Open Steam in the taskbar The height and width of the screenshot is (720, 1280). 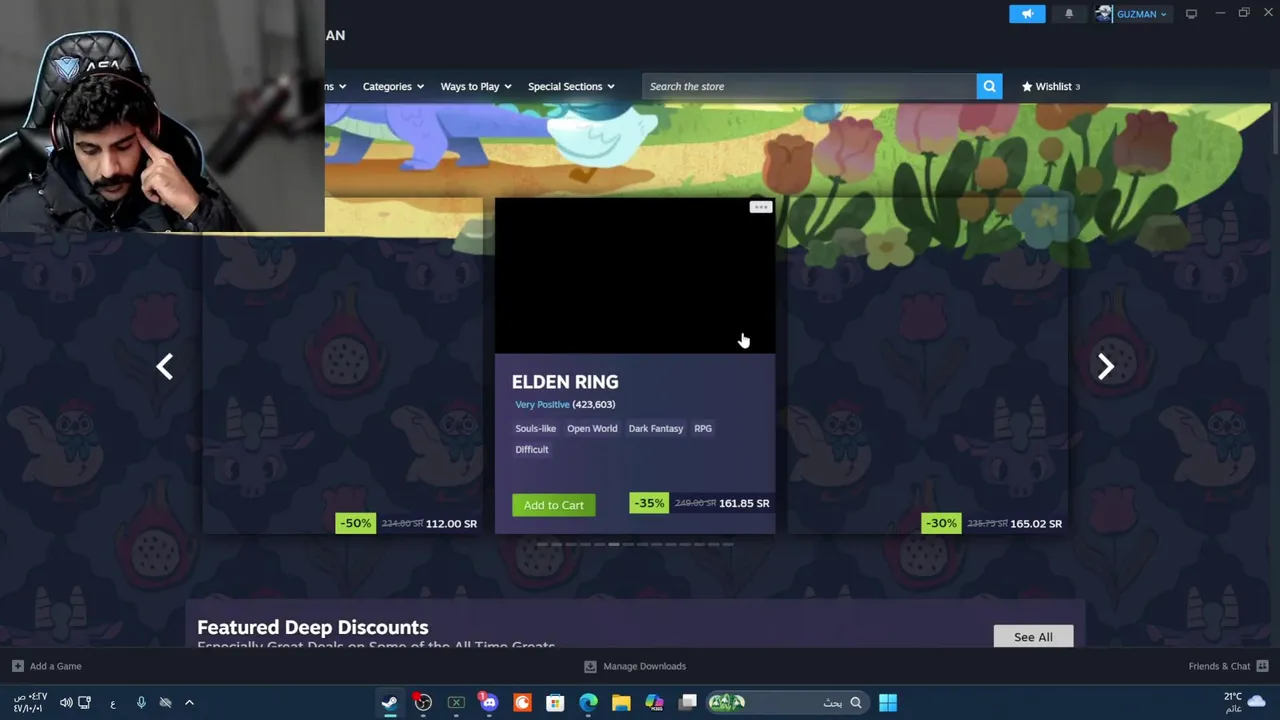389,702
